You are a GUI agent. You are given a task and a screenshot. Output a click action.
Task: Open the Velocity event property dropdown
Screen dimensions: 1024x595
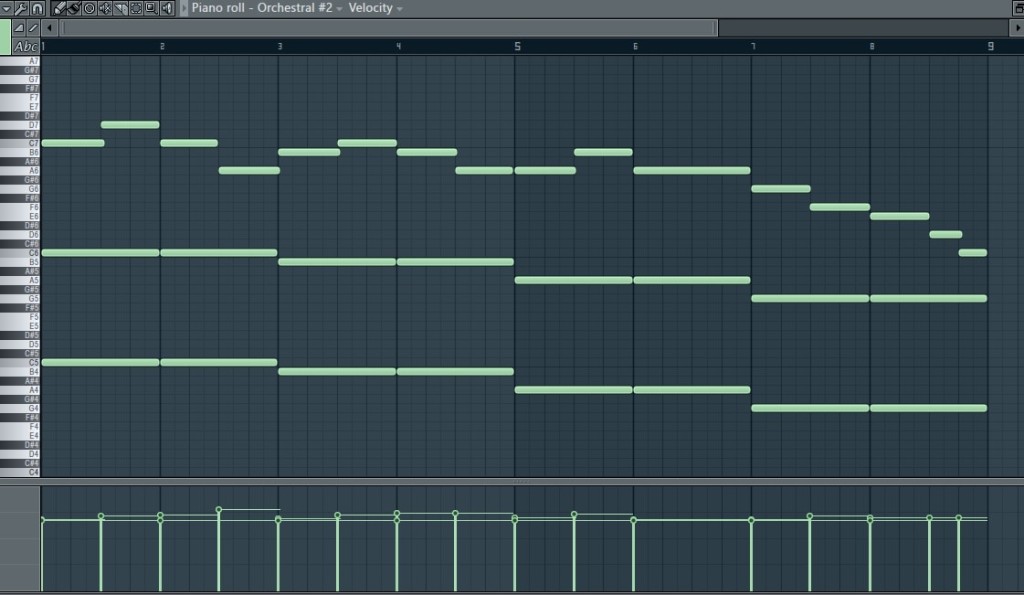(x=400, y=8)
